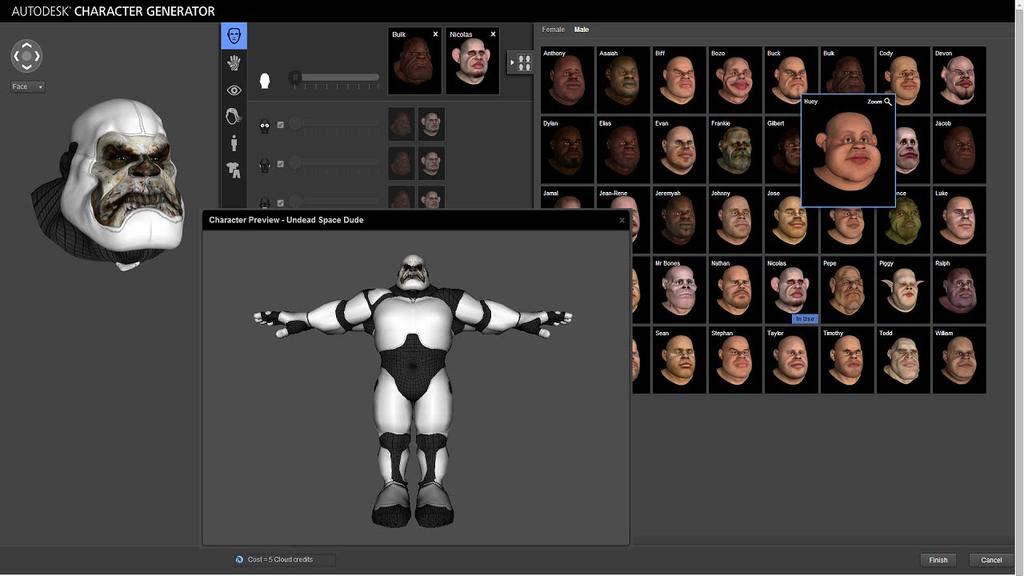The height and width of the screenshot is (576, 1024).
Task: Choose the Johnny face preset
Action: coord(735,219)
